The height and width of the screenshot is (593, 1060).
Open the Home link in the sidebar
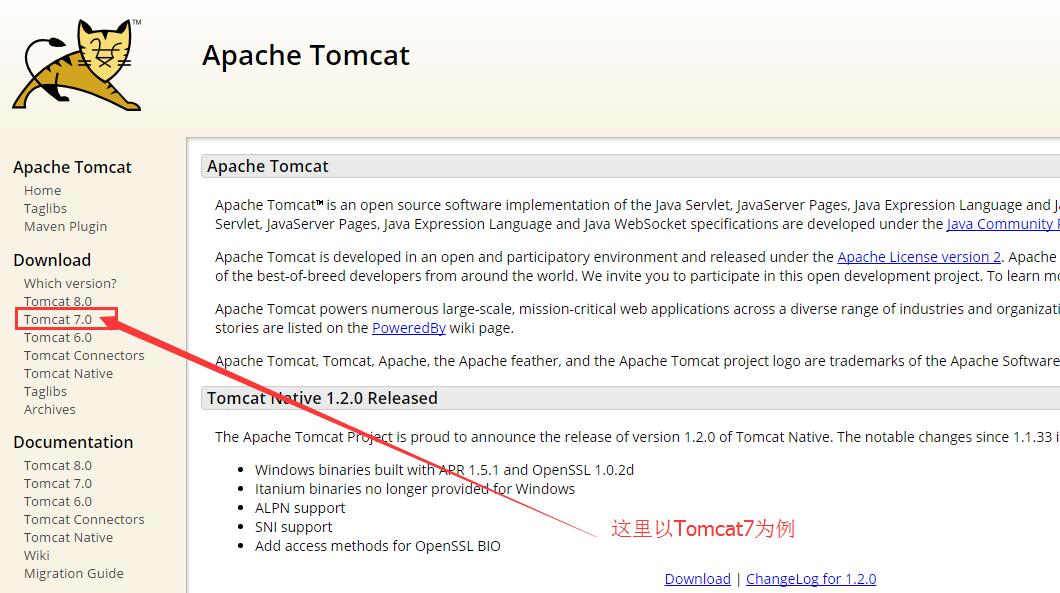click(x=43, y=191)
